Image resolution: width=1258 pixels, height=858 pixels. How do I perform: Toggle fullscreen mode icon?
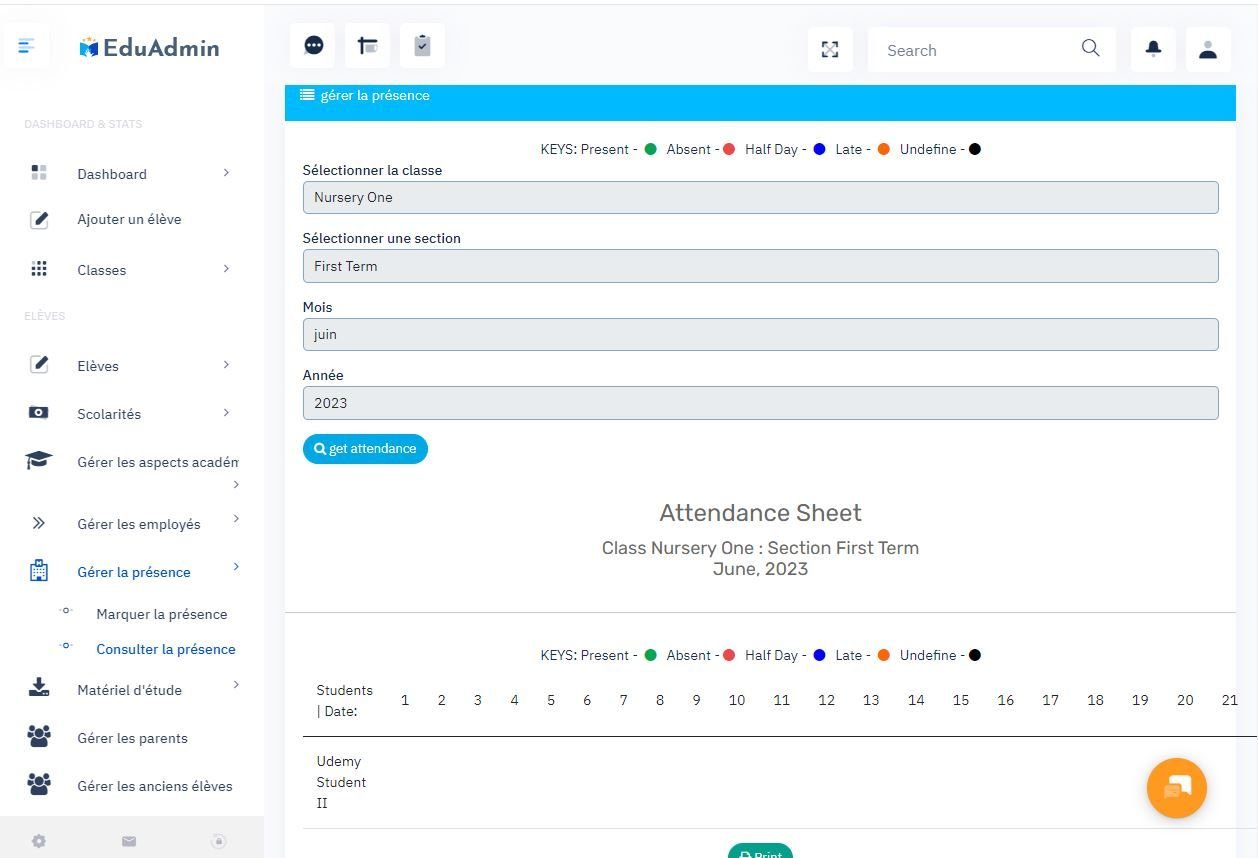click(x=830, y=50)
